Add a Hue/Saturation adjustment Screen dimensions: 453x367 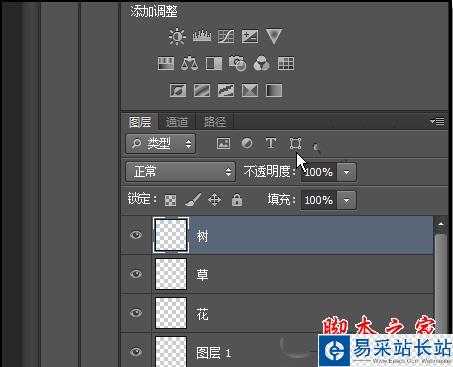pos(166,63)
